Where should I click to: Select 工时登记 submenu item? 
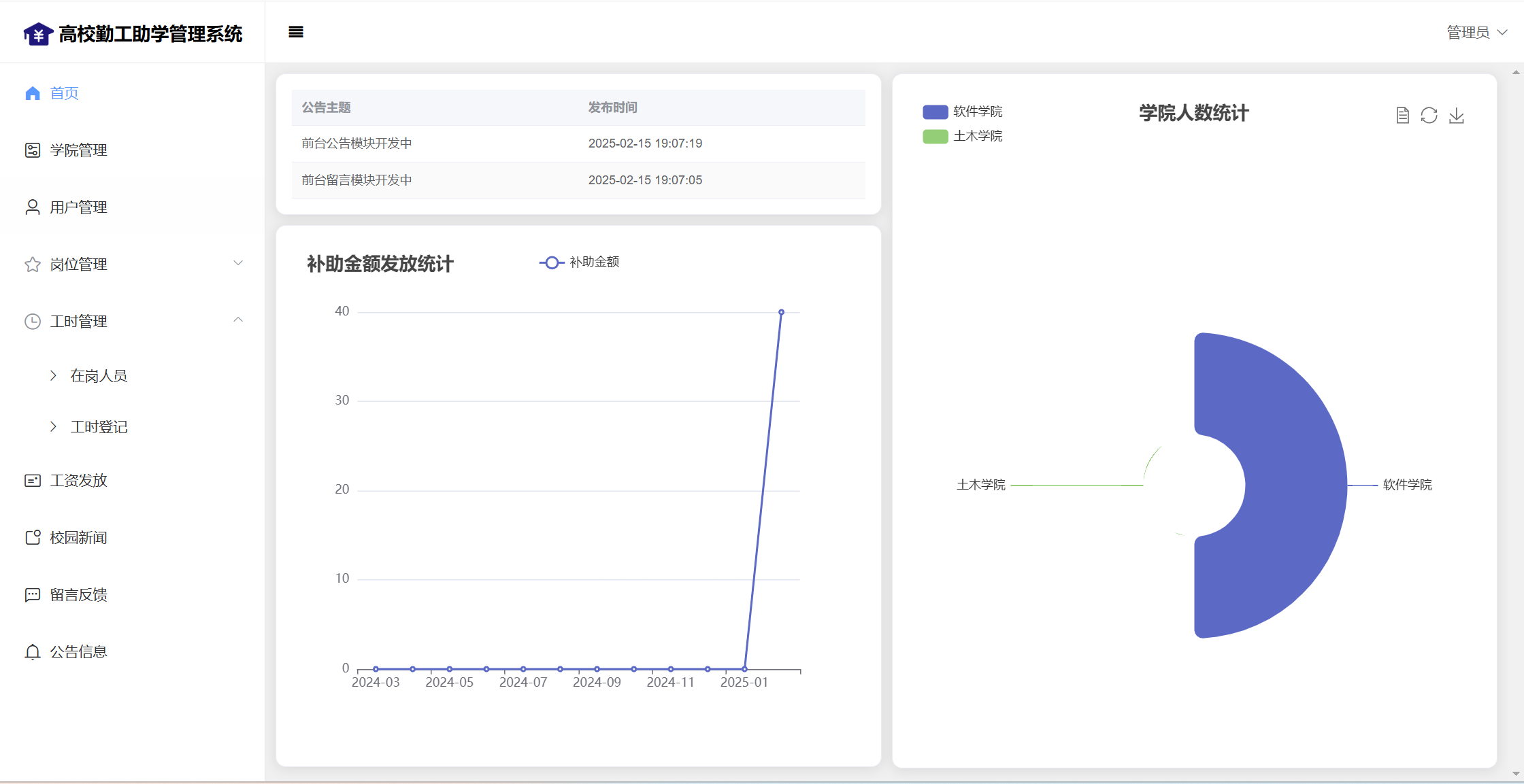click(x=99, y=426)
